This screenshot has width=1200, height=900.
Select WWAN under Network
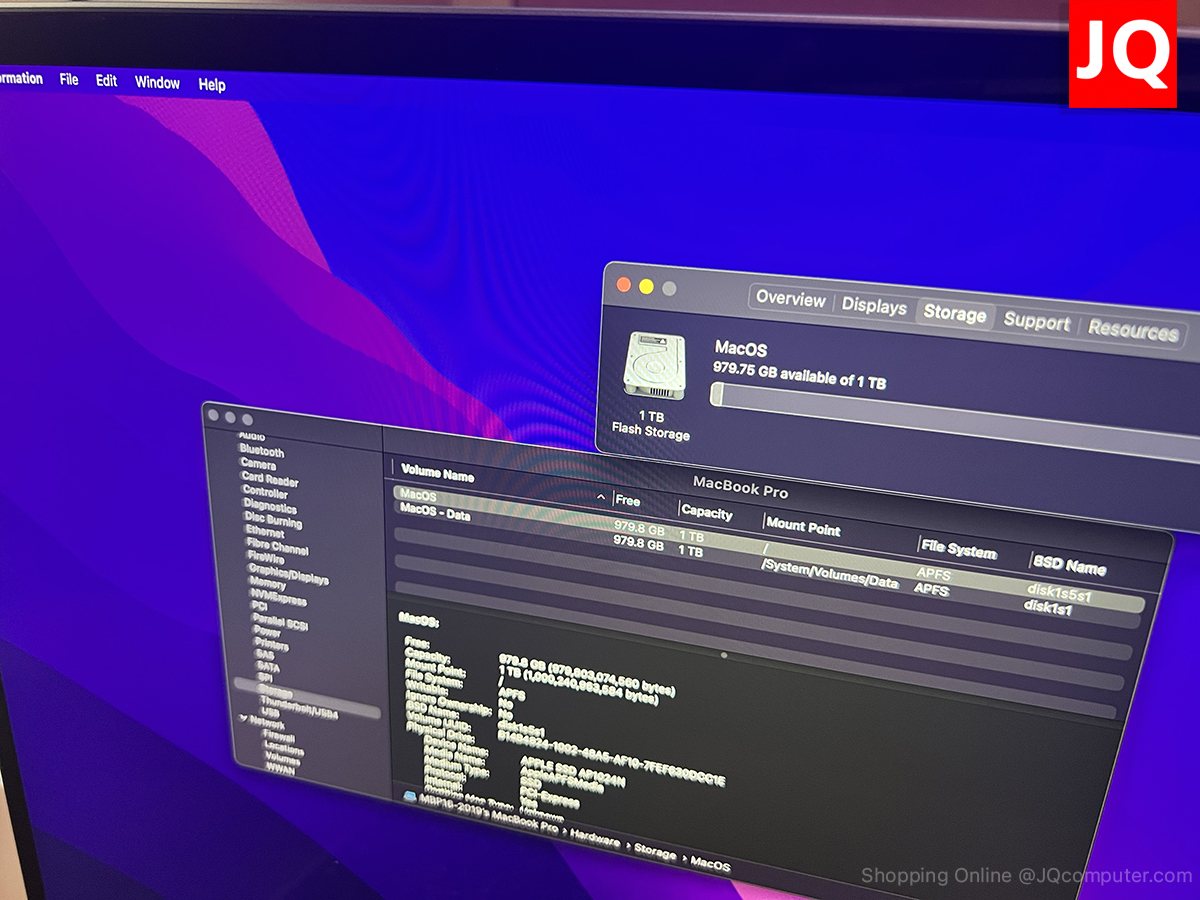click(x=280, y=771)
